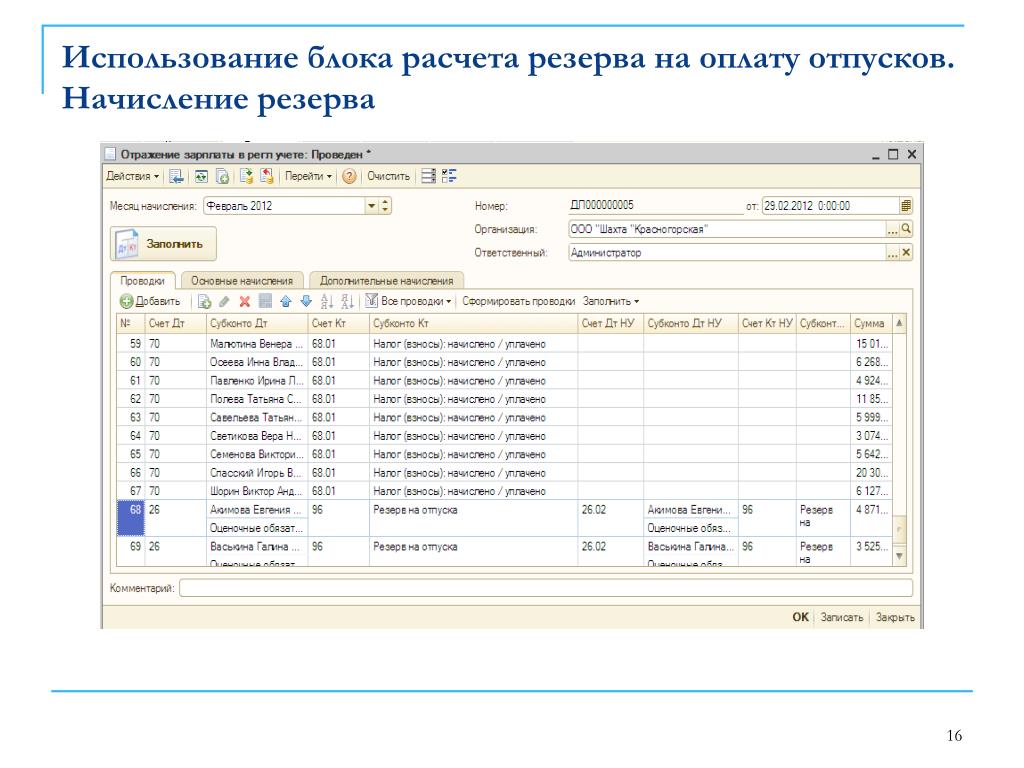Image resolution: width=1024 pixels, height=768 pixels.
Task: Click the Закрыть button
Action: (x=895, y=617)
